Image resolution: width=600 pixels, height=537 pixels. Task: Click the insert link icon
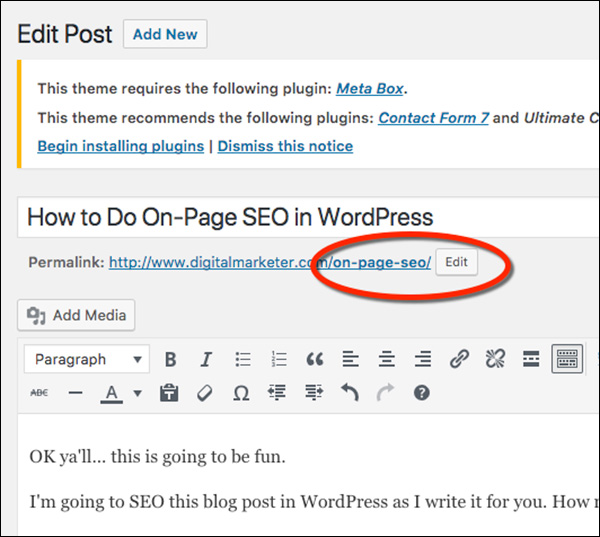click(459, 359)
